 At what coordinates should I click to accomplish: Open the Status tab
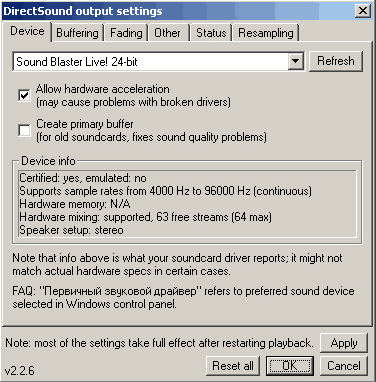click(211, 33)
